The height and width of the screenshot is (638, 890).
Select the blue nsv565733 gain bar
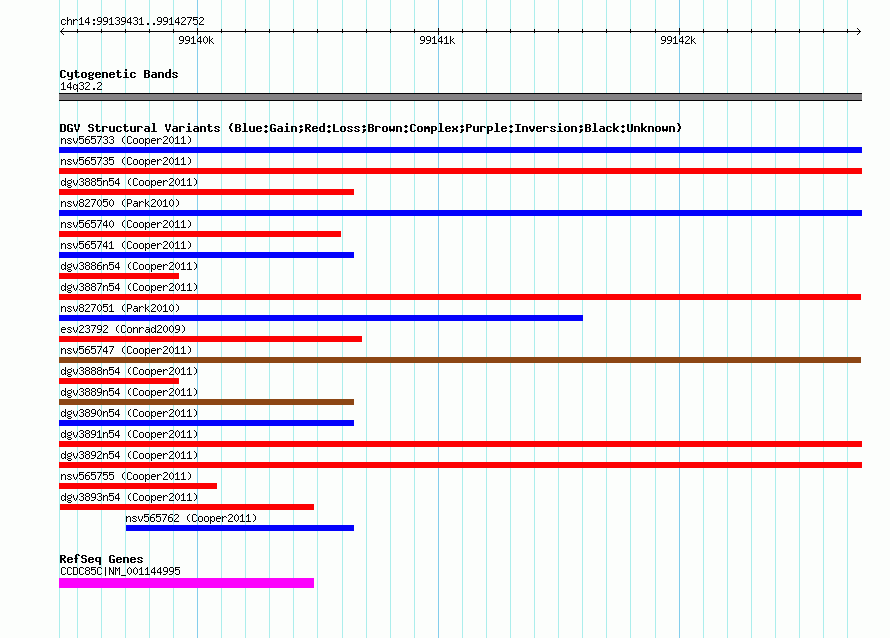460,150
